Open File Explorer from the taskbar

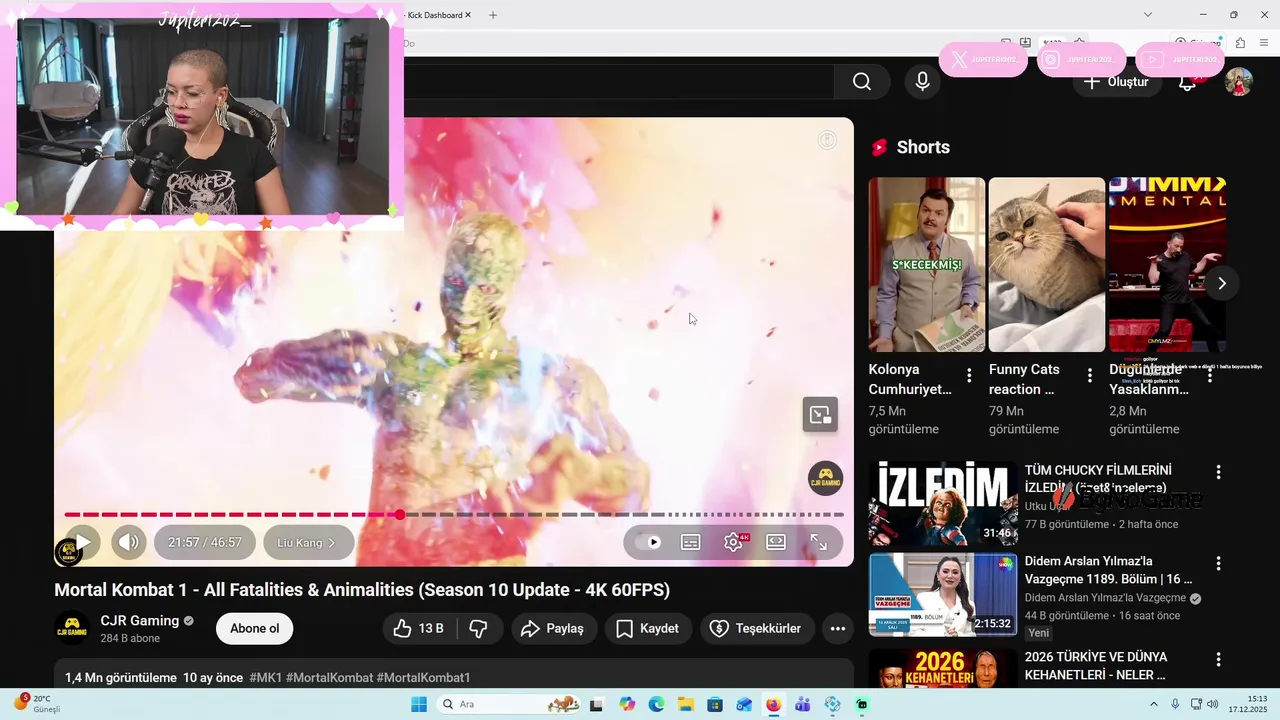tap(685, 704)
